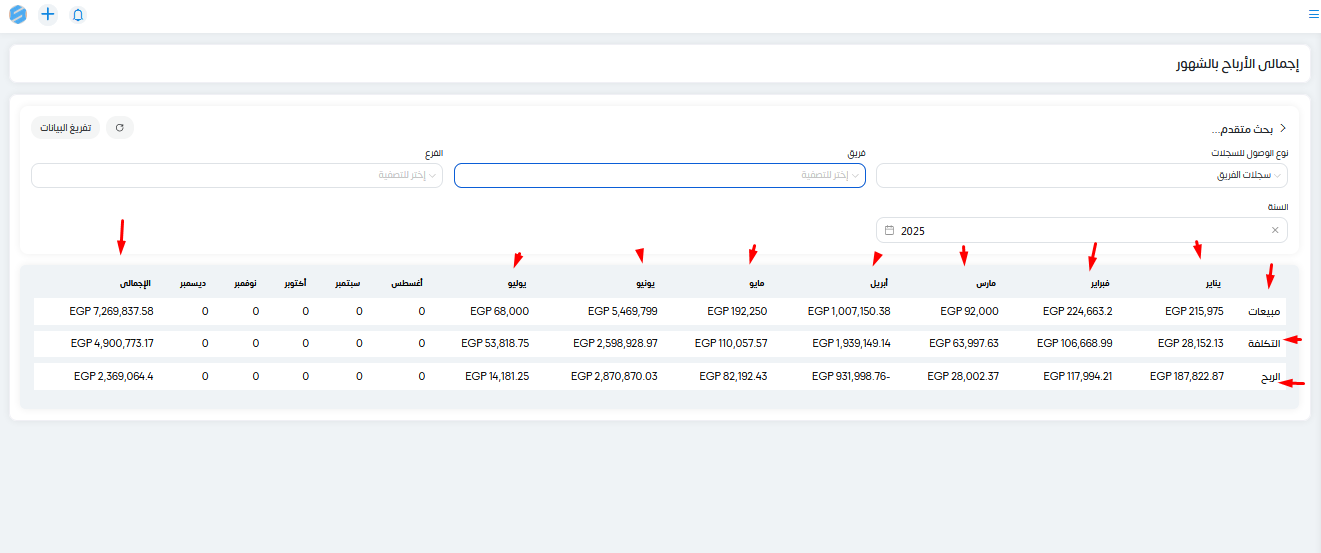Click total sales EGP 7,269,837.58
1321x553 pixels.
point(112,311)
